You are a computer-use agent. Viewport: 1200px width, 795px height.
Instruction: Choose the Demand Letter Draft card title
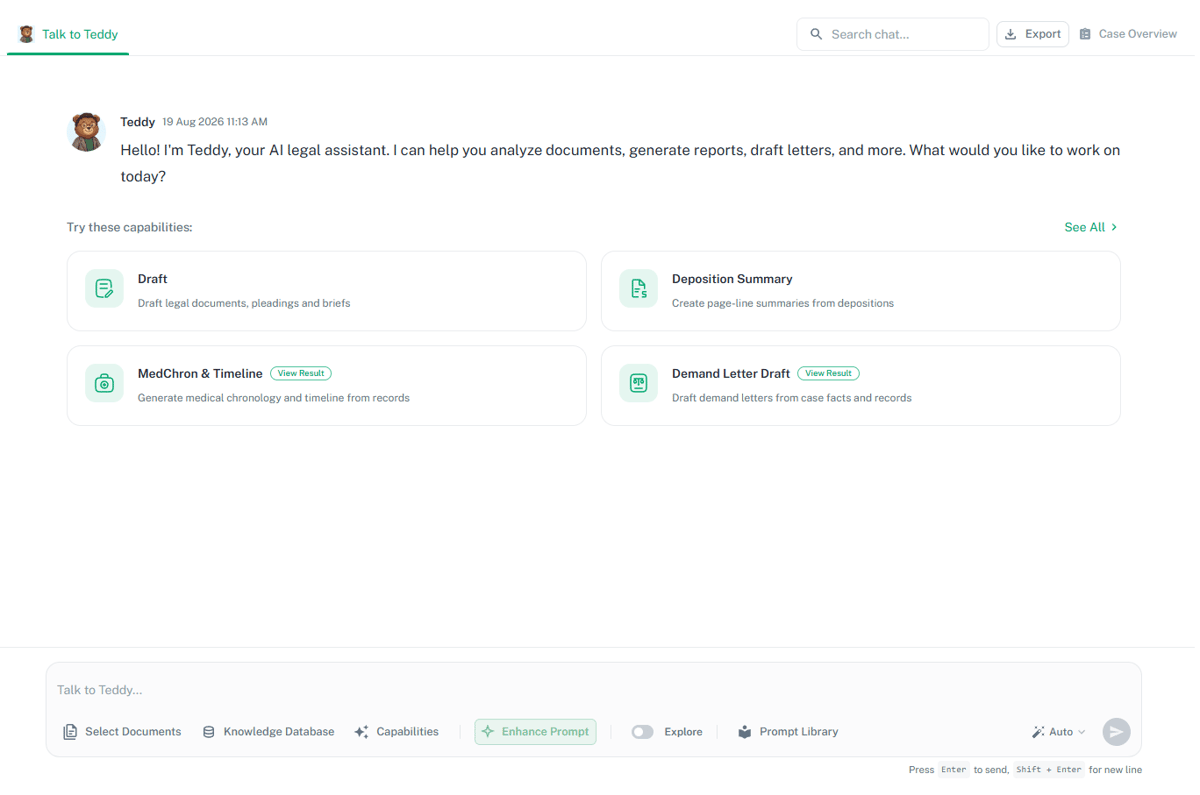[x=731, y=373]
